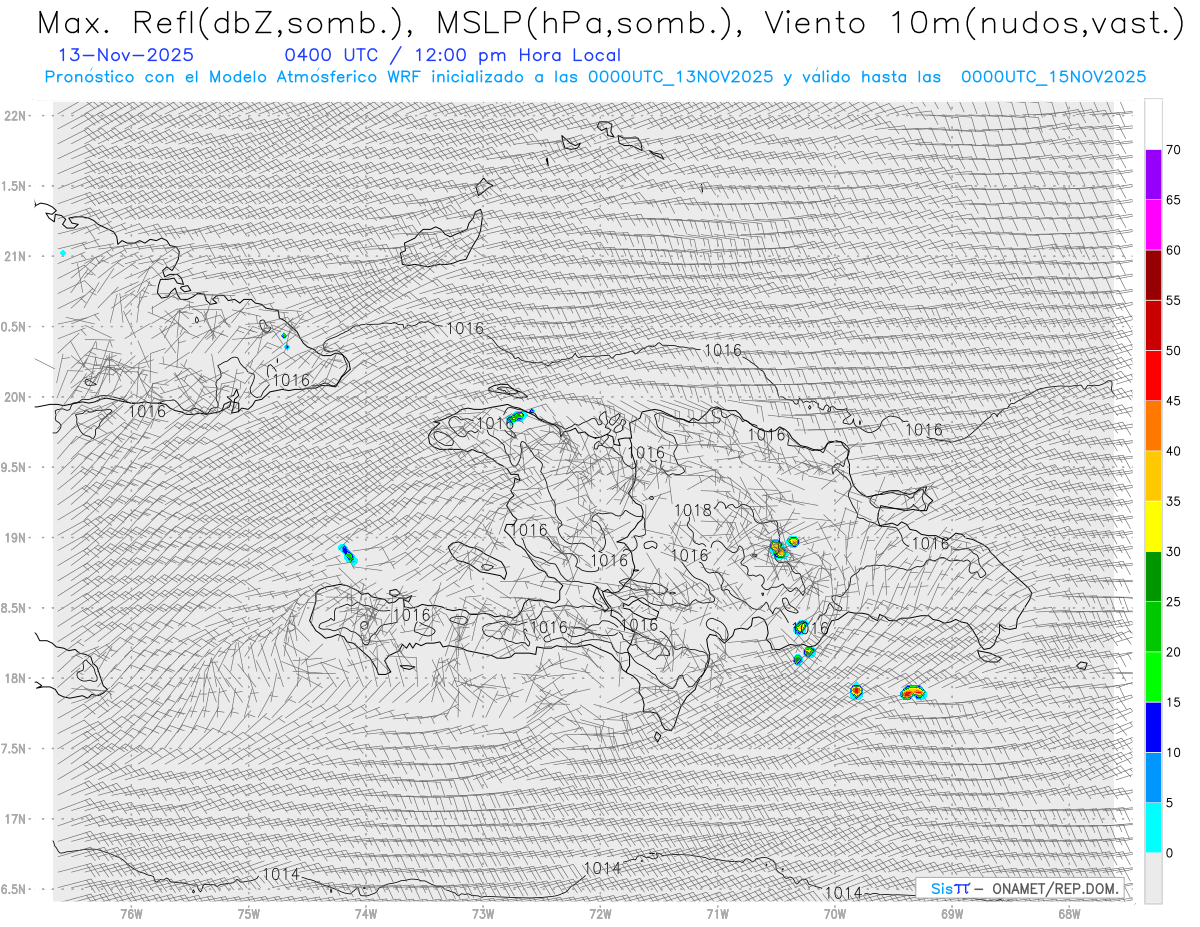1200x927 pixels.
Task: Click the "76W" longitude label
Action: pyautogui.click(x=131, y=913)
